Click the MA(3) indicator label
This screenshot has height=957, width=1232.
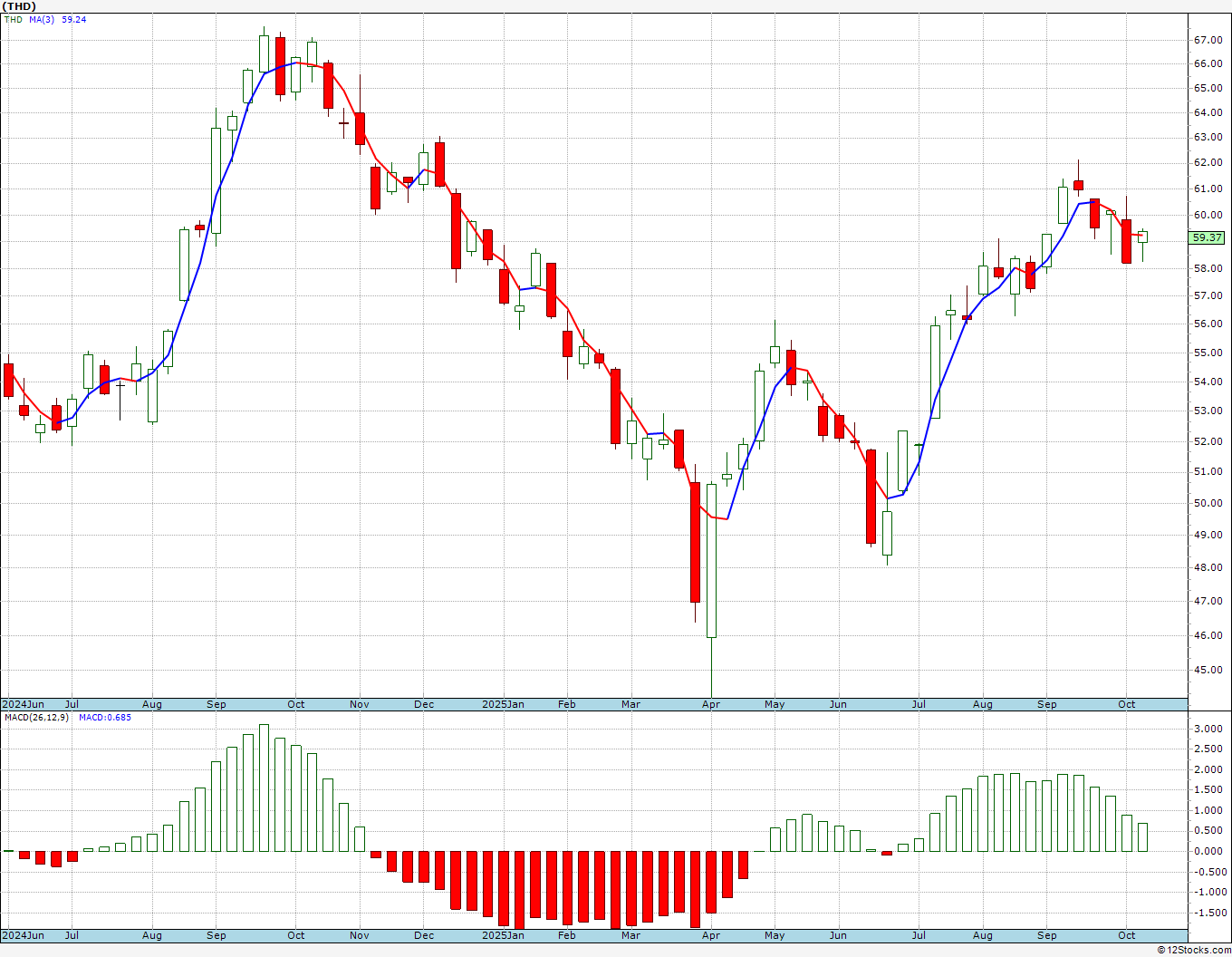[x=42, y=19]
